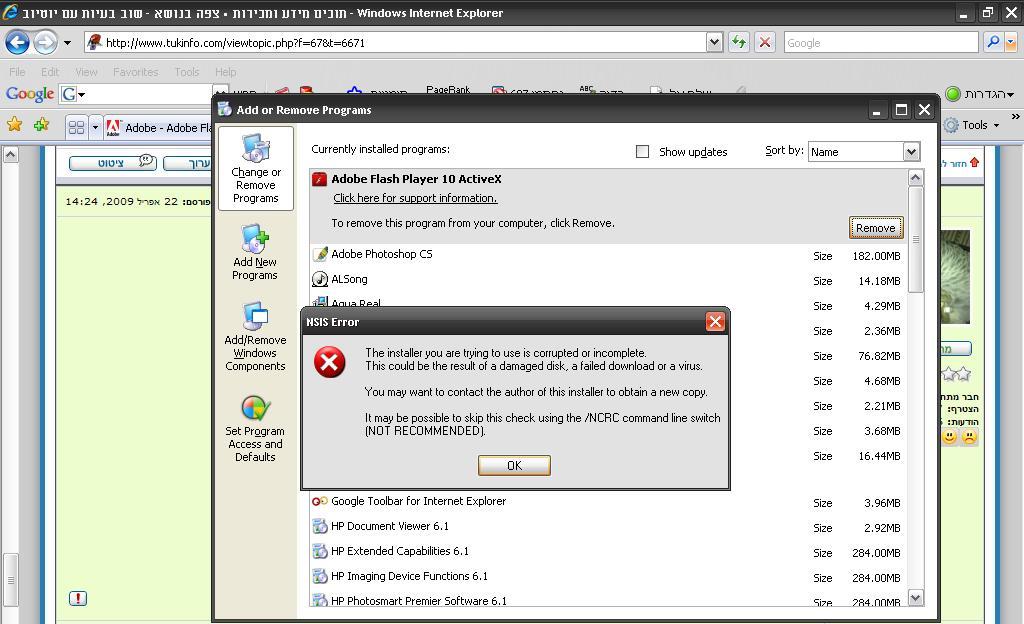The width and height of the screenshot is (1024, 624).
Task: Select the Add New Programs icon
Action: [x=255, y=252]
